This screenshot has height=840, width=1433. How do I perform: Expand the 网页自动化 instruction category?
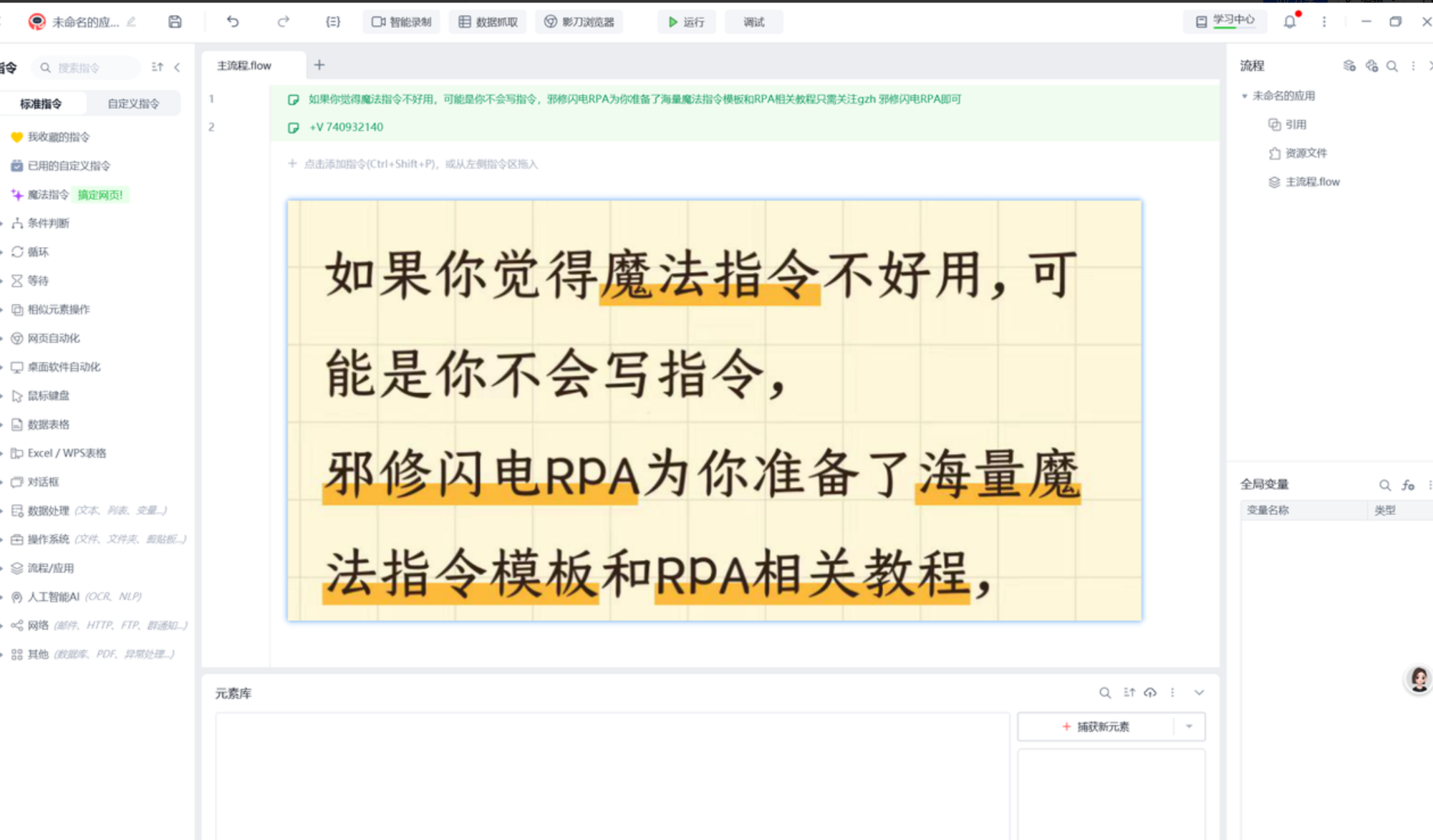click(x=53, y=338)
